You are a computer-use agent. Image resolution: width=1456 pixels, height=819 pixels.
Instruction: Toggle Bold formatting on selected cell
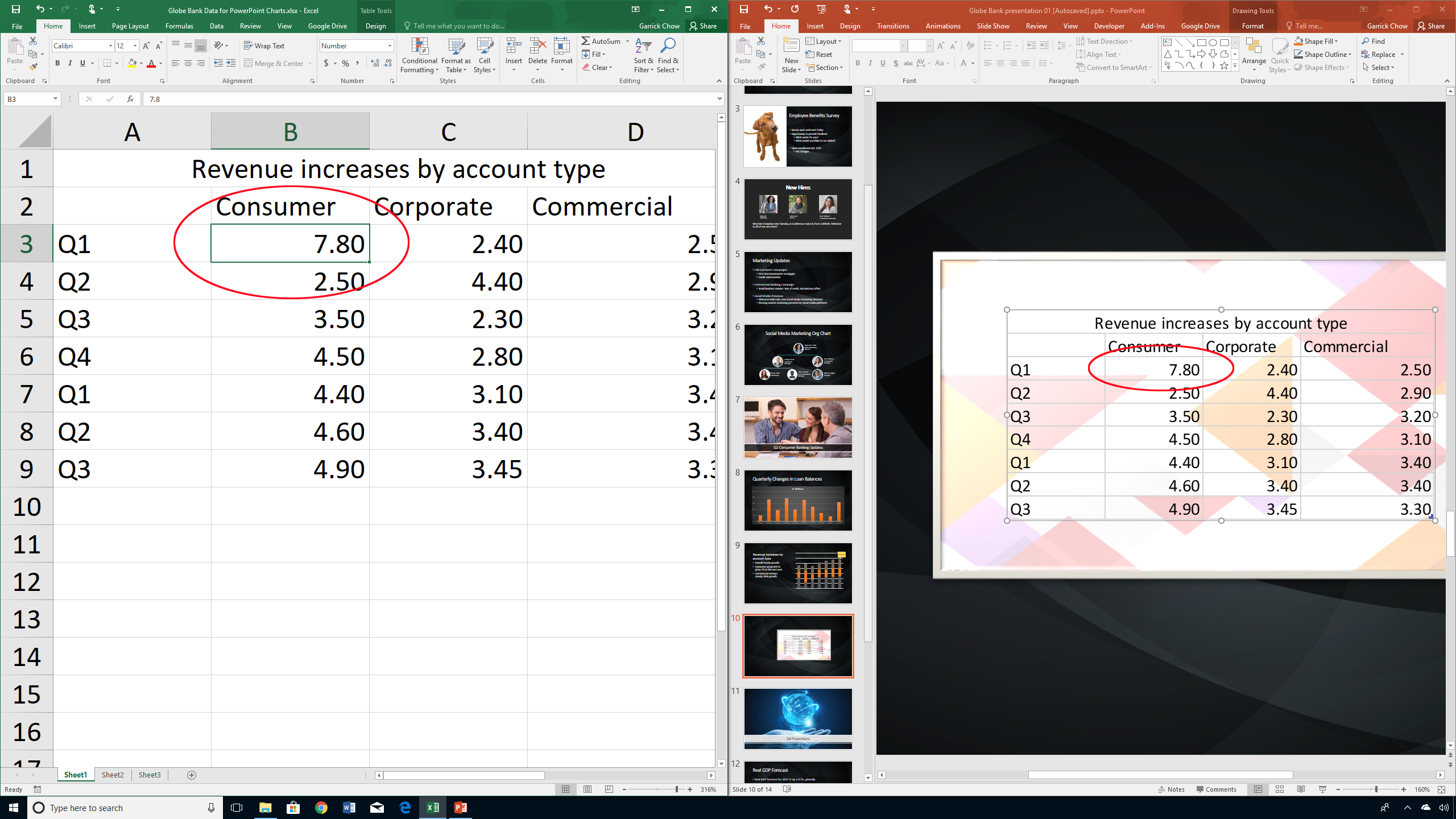pos(57,63)
